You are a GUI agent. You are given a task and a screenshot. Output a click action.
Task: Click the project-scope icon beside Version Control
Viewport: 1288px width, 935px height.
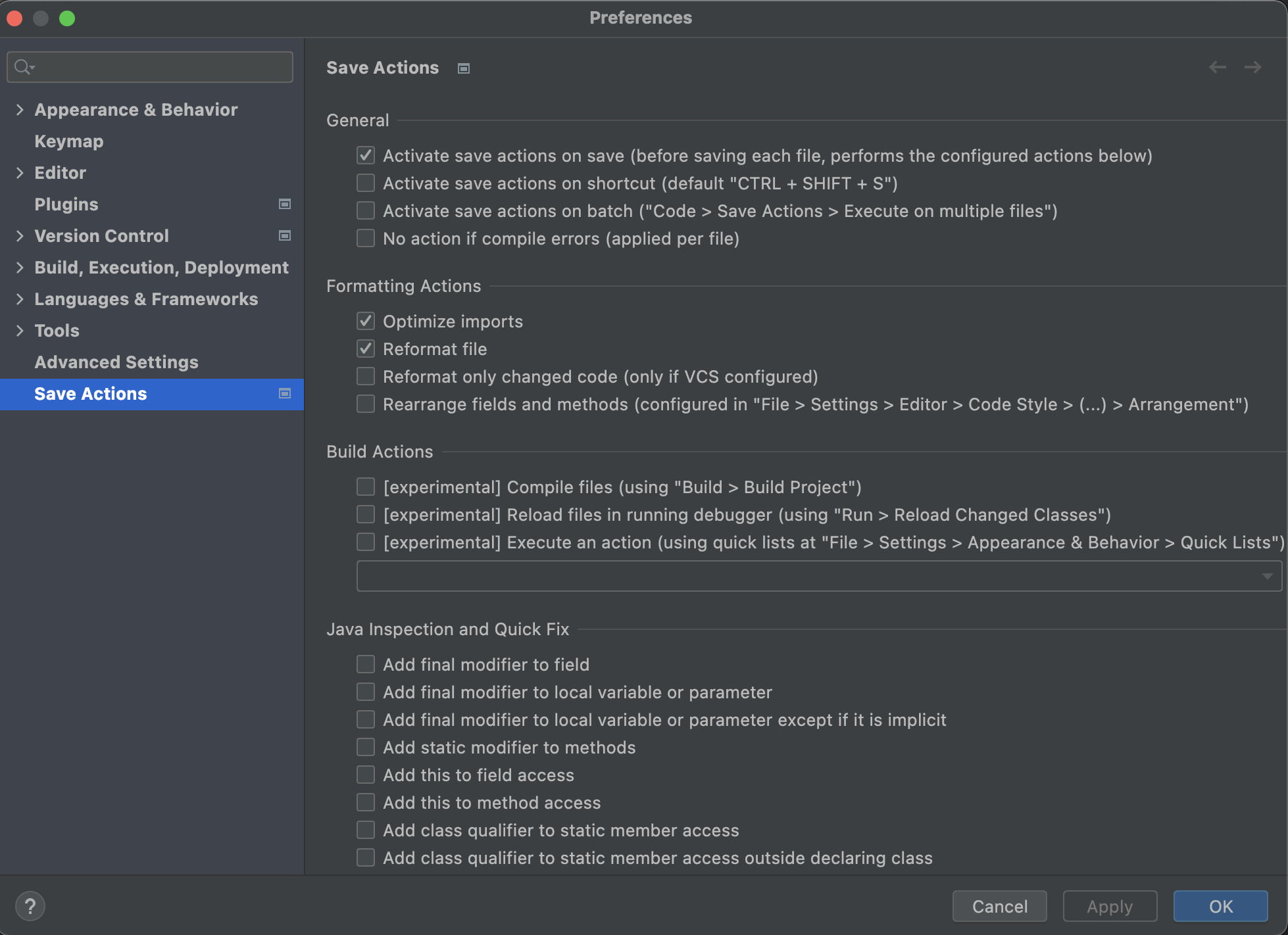285,236
